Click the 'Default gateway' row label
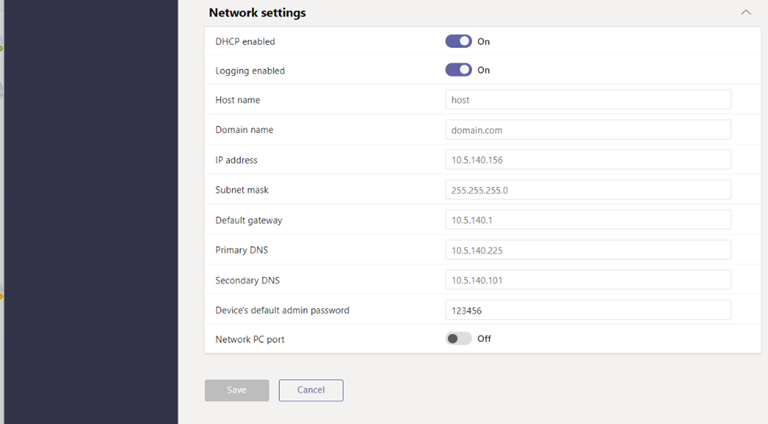The image size is (768, 424). 248,220
